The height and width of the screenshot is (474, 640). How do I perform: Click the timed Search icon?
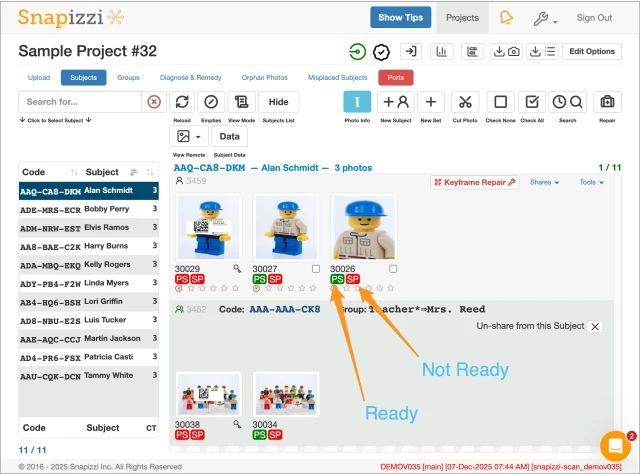567,102
